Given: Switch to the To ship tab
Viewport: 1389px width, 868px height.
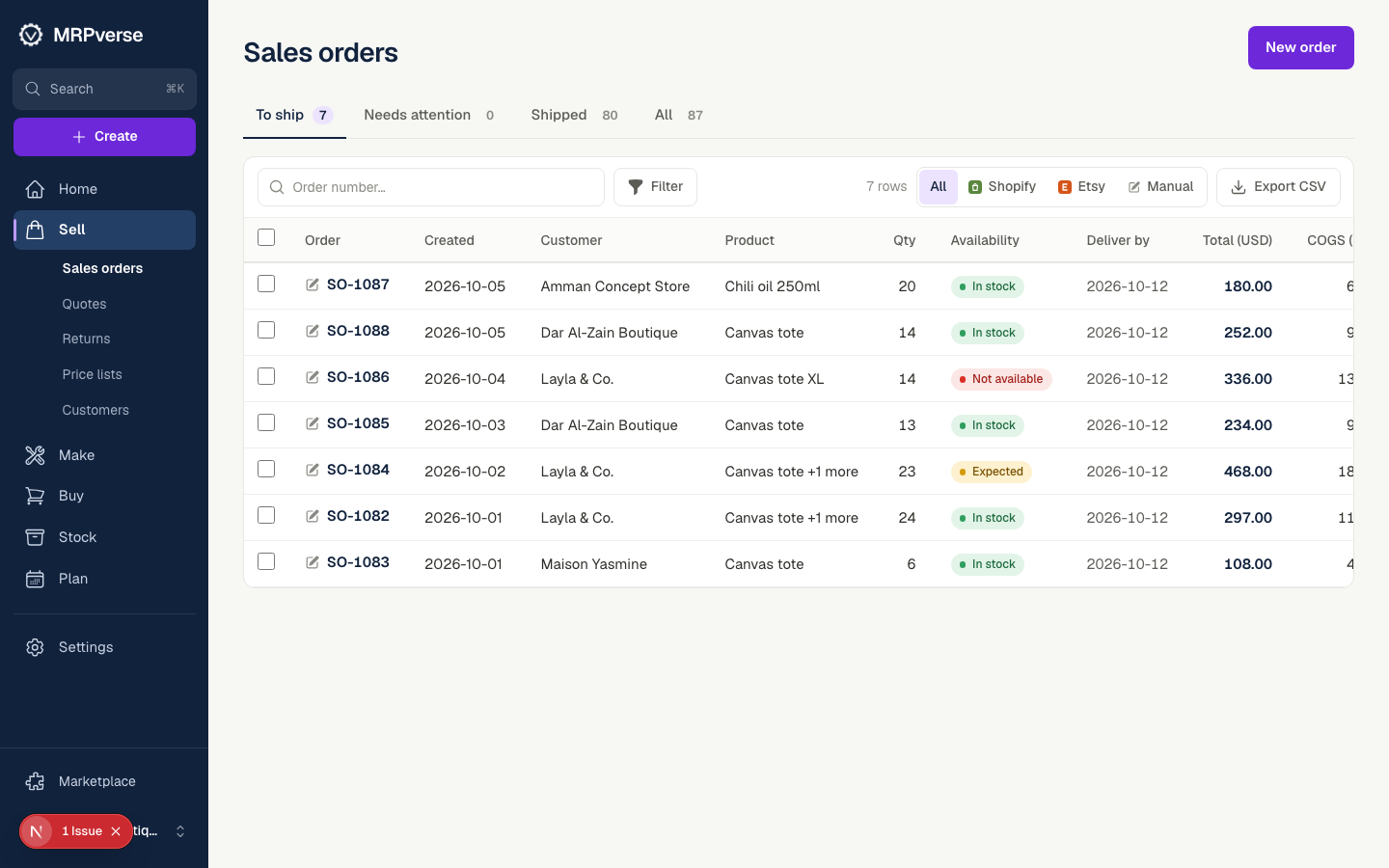Looking at the screenshot, I should (x=294, y=115).
